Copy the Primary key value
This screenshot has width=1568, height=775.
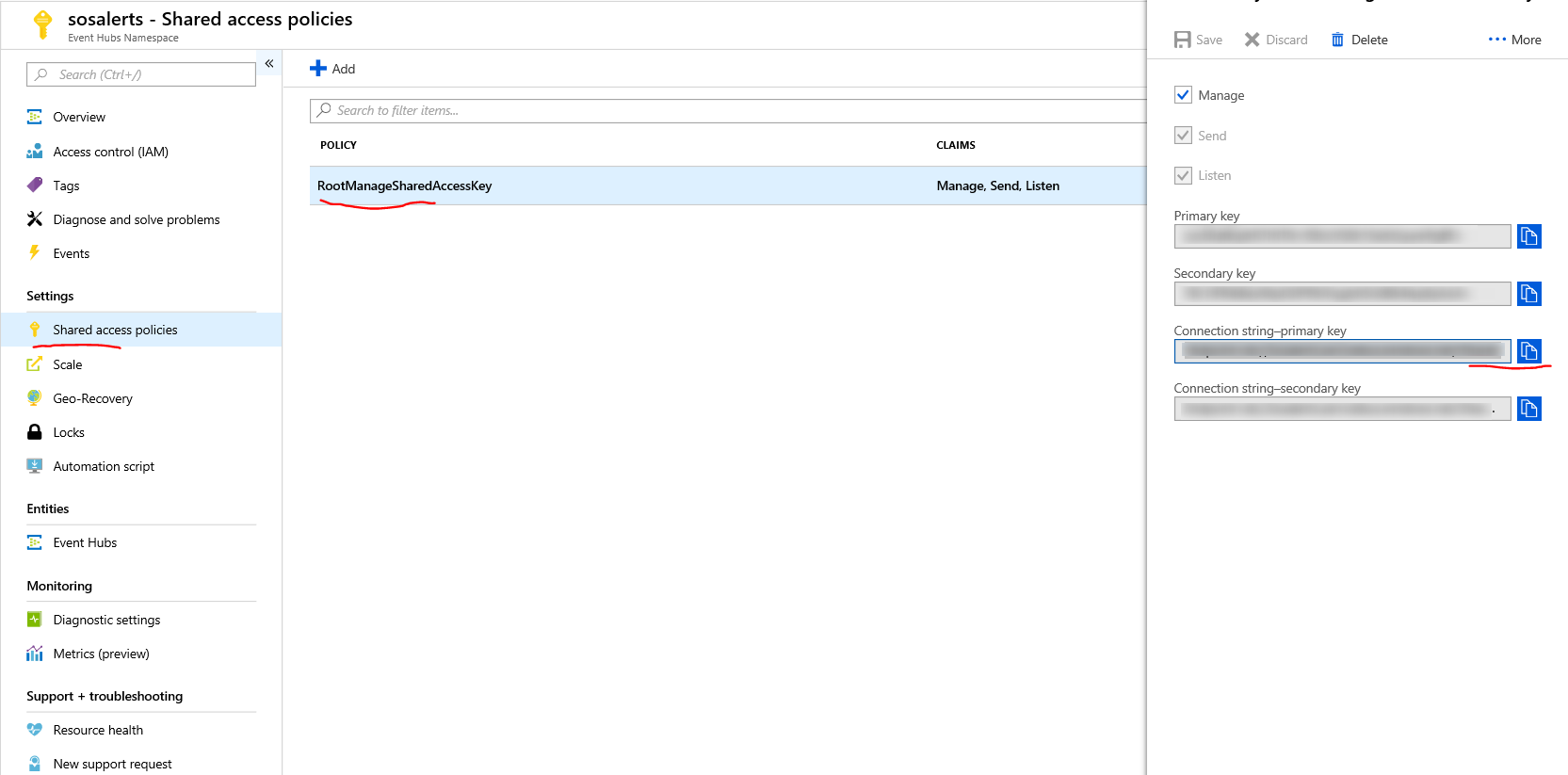1529,236
